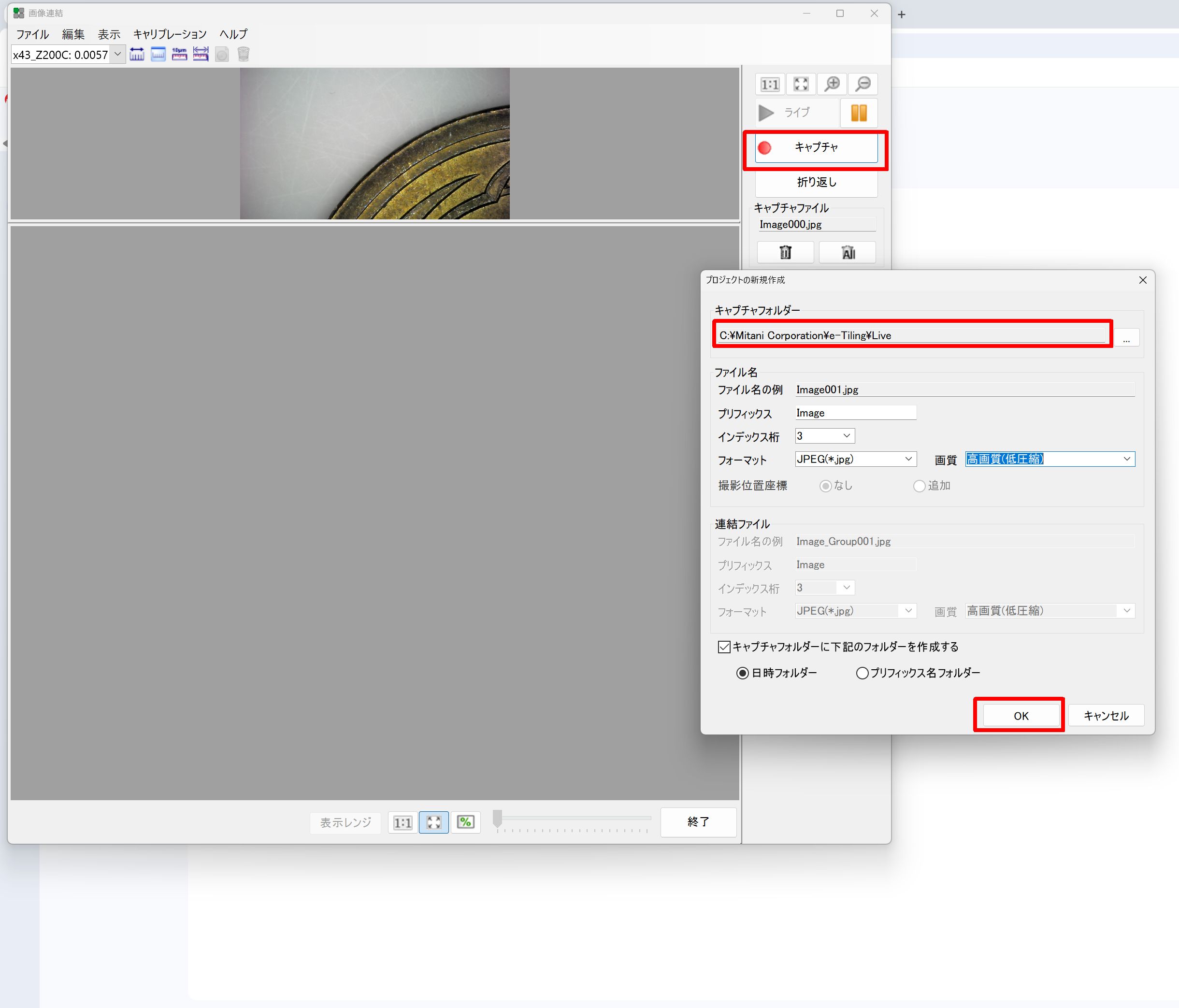The width and height of the screenshot is (1179, 1008).
Task: Set preview zoom to 1:1 in side panel
Action: click(x=770, y=84)
